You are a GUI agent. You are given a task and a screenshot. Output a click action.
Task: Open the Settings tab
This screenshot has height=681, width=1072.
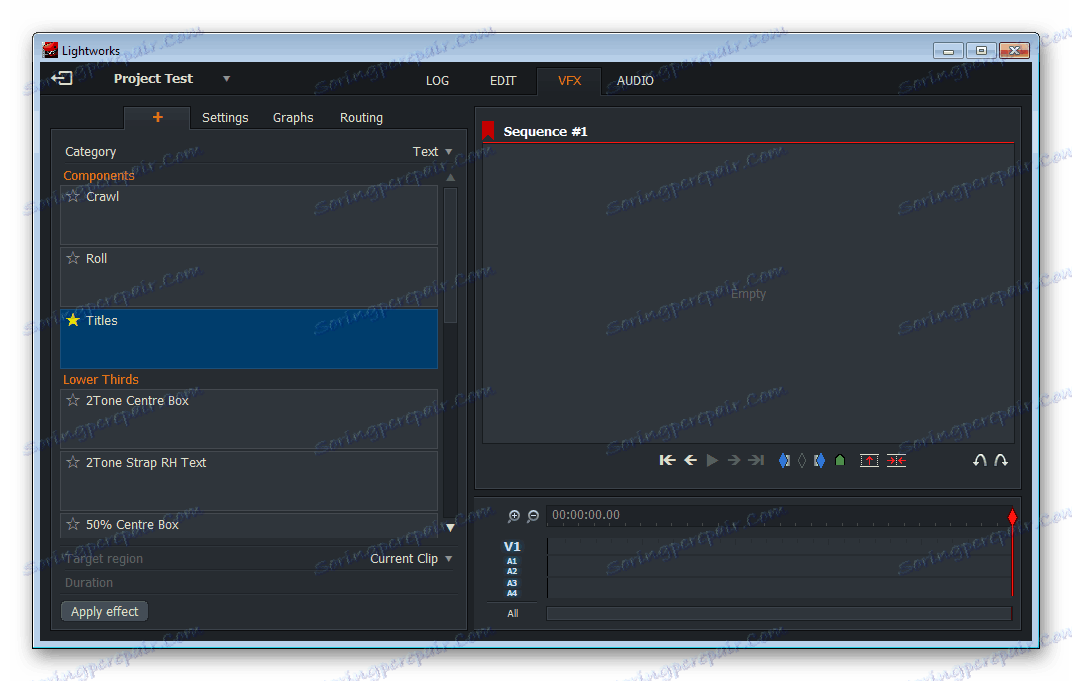[x=225, y=118]
